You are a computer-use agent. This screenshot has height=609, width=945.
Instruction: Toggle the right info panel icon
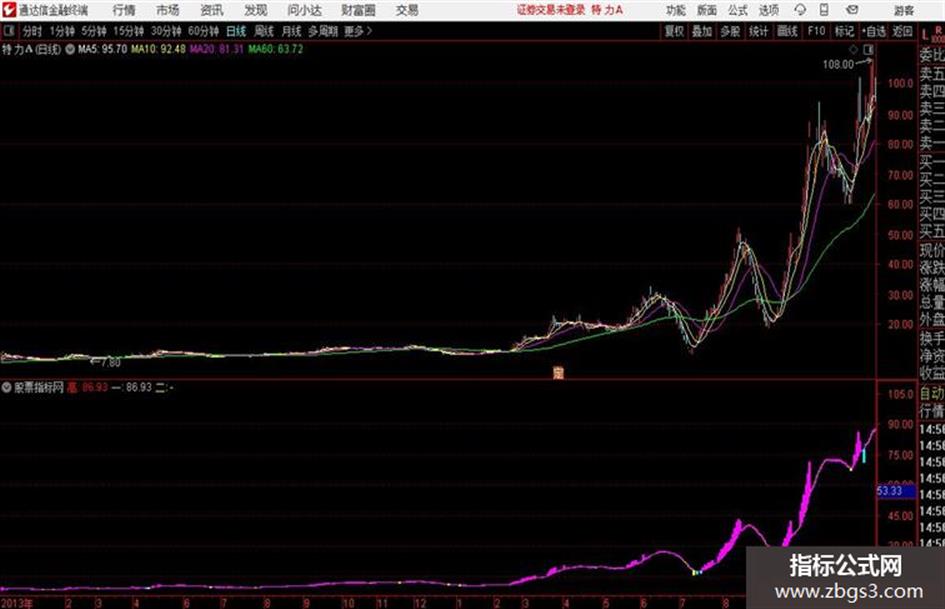[x=868, y=49]
